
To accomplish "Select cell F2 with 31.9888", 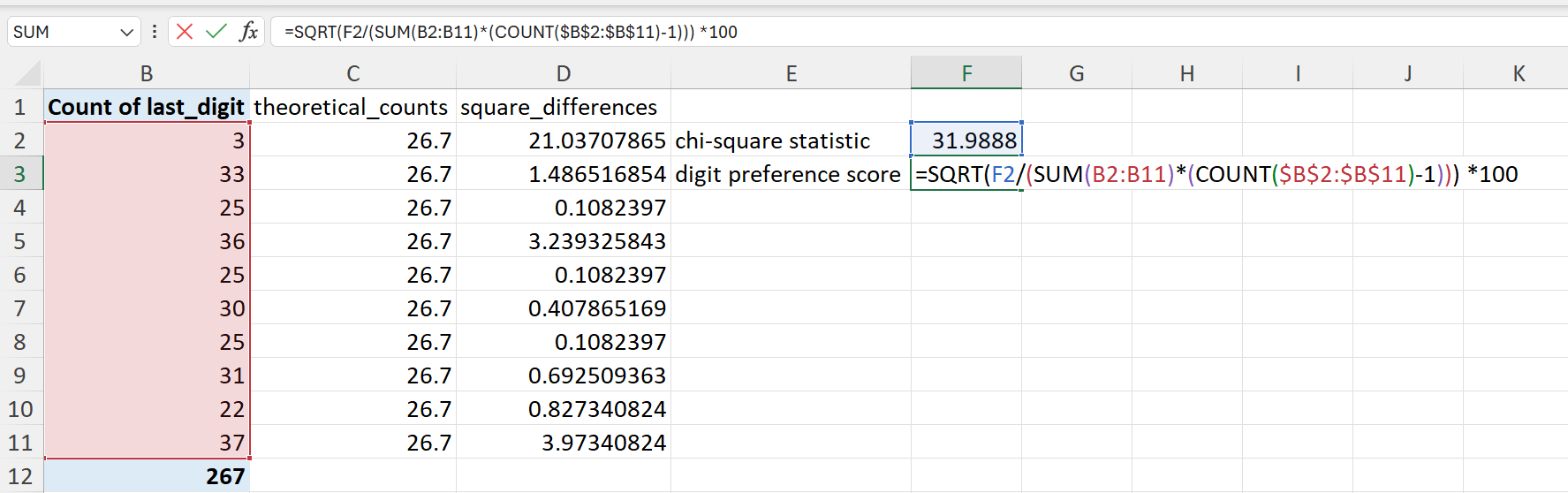I will coord(966,140).
